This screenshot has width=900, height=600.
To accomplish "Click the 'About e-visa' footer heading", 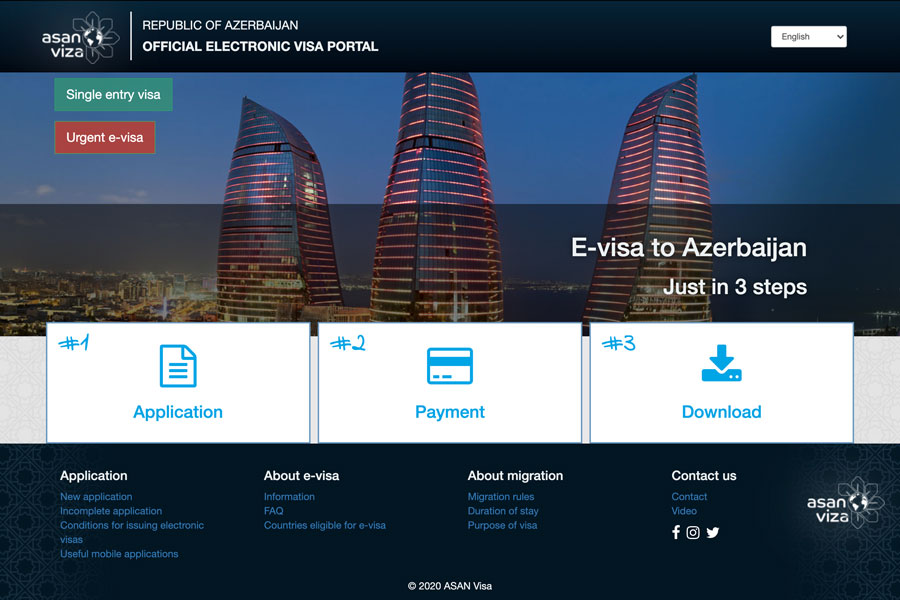I will (x=301, y=476).
